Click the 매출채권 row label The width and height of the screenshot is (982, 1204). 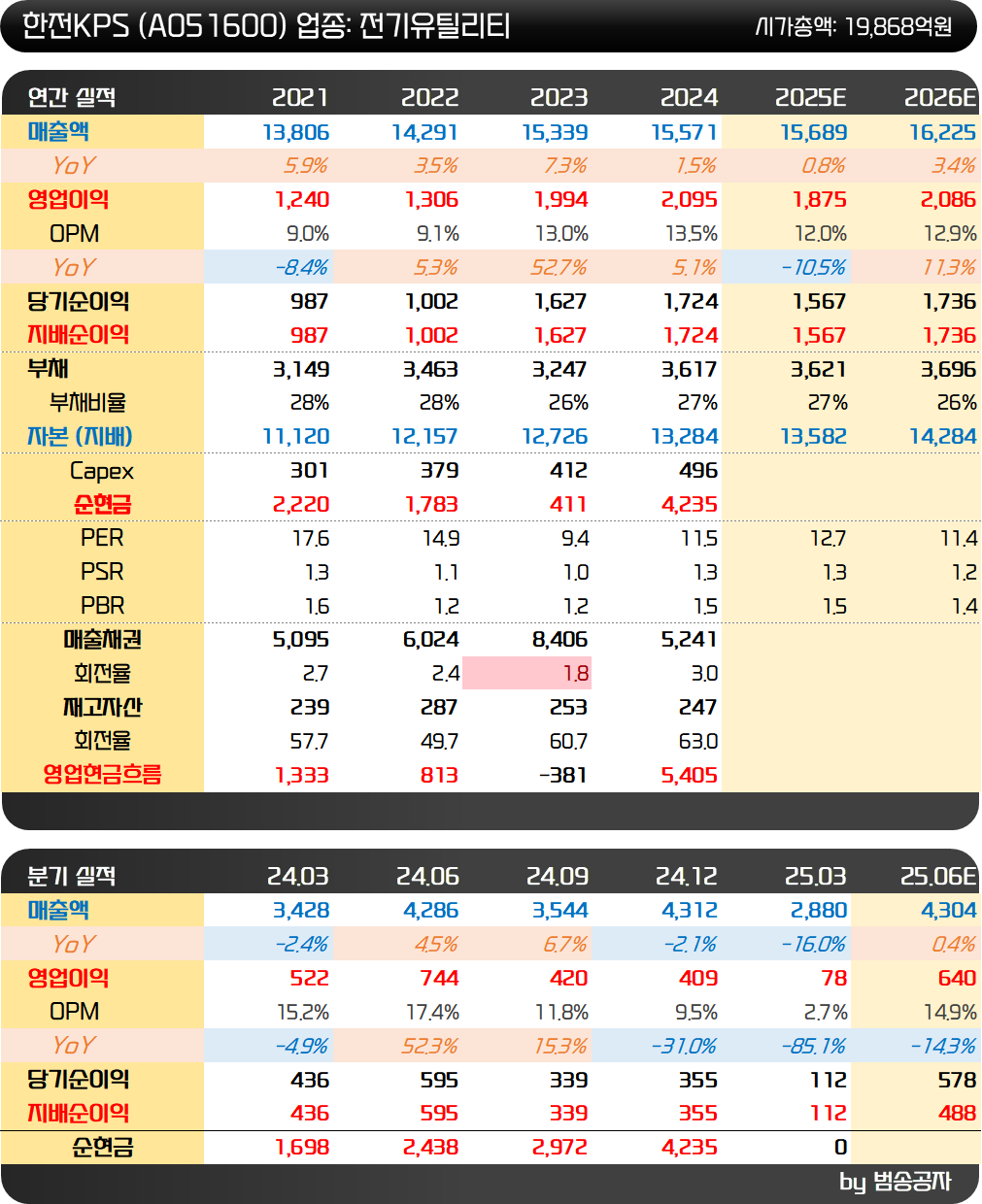click(102, 639)
